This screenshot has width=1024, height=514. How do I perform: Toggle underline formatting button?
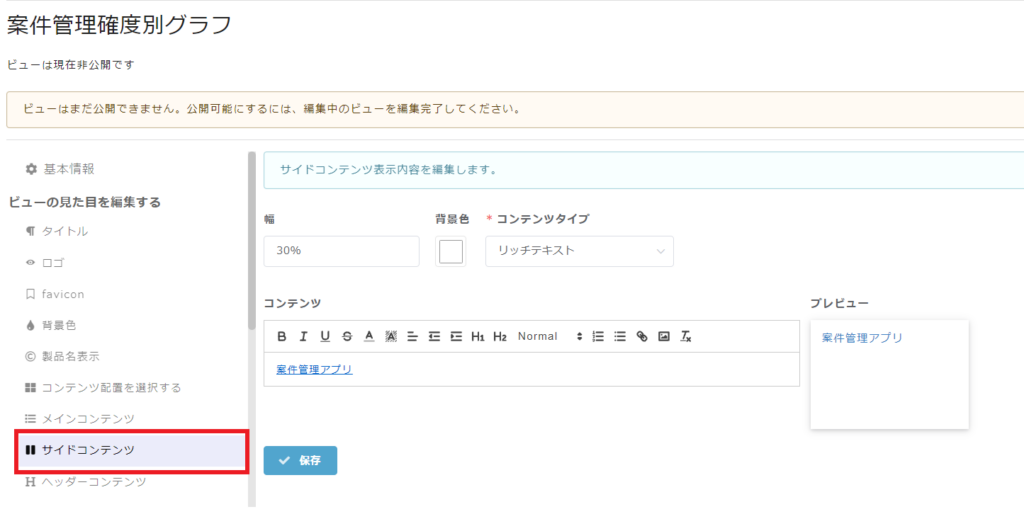tap(325, 336)
